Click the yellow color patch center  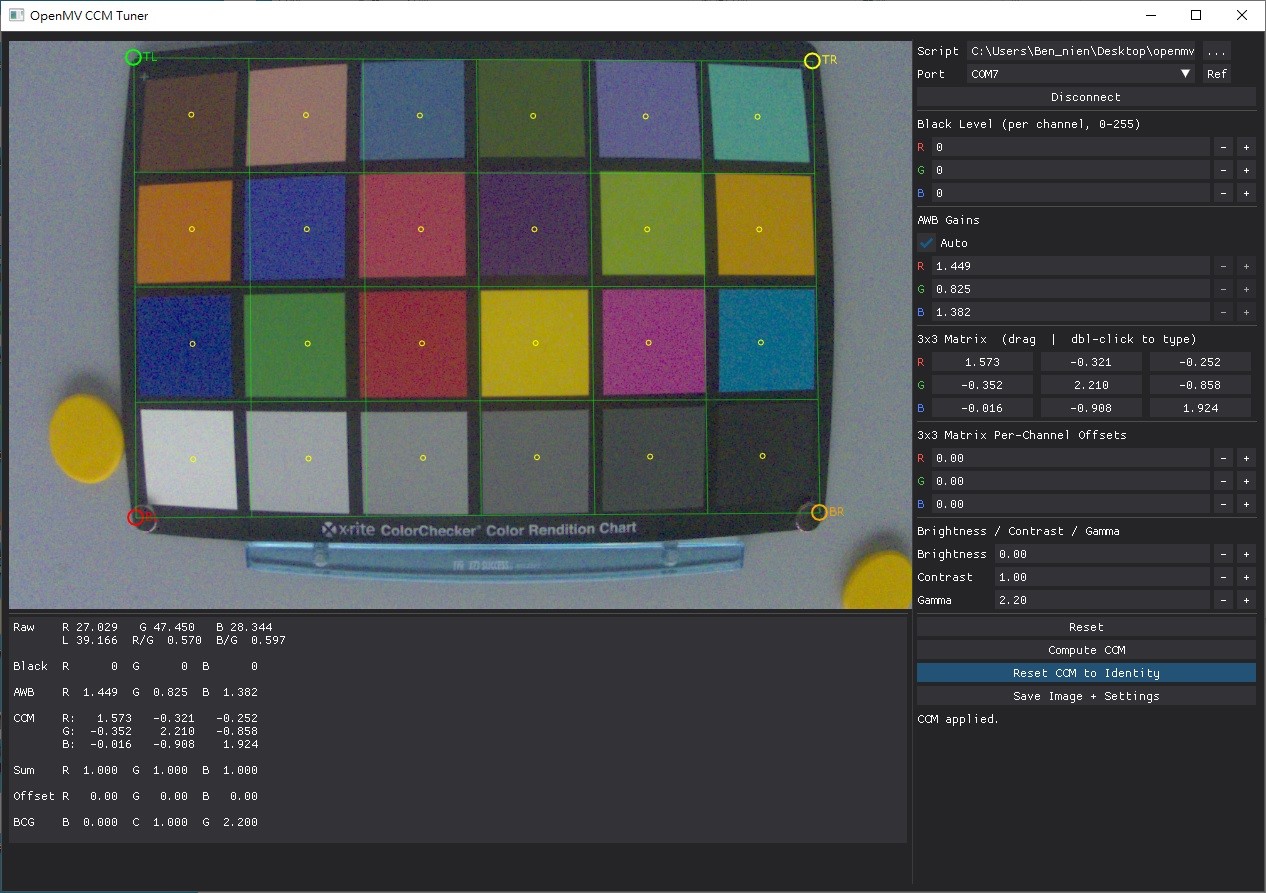536,343
